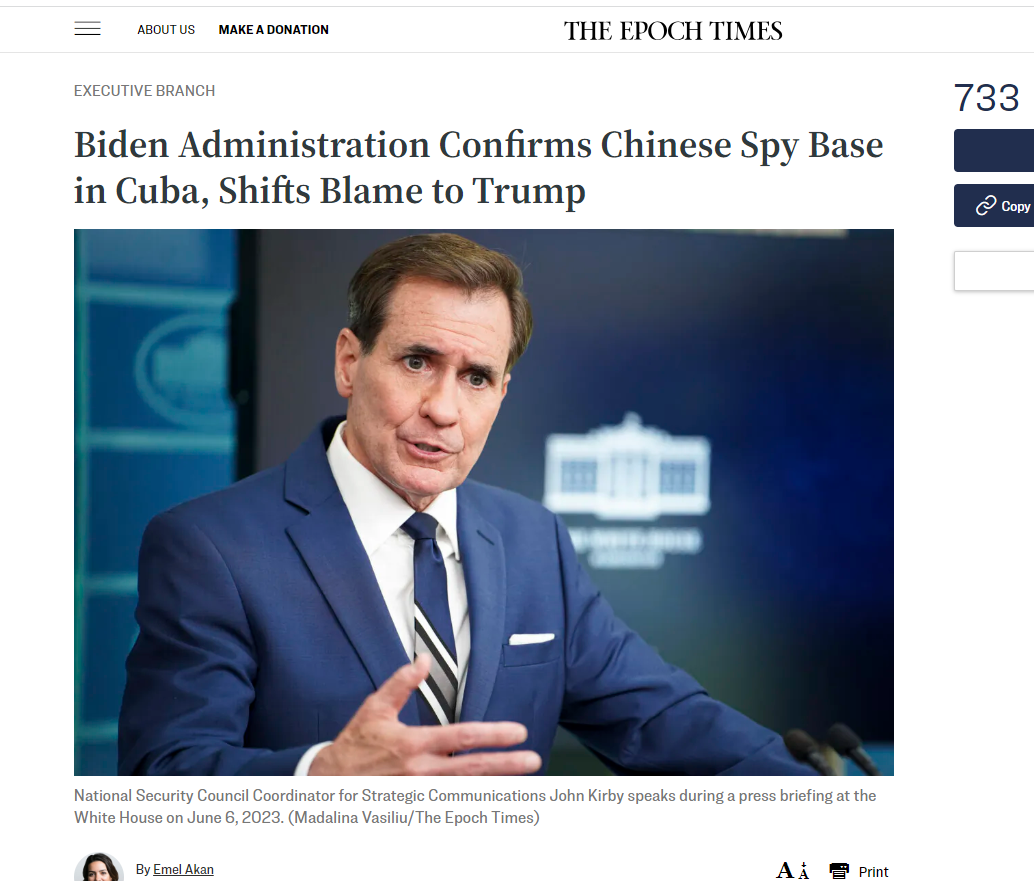The height and width of the screenshot is (881, 1034).
Task: Click the white outlined box under Copy
Action: tap(994, 270)
